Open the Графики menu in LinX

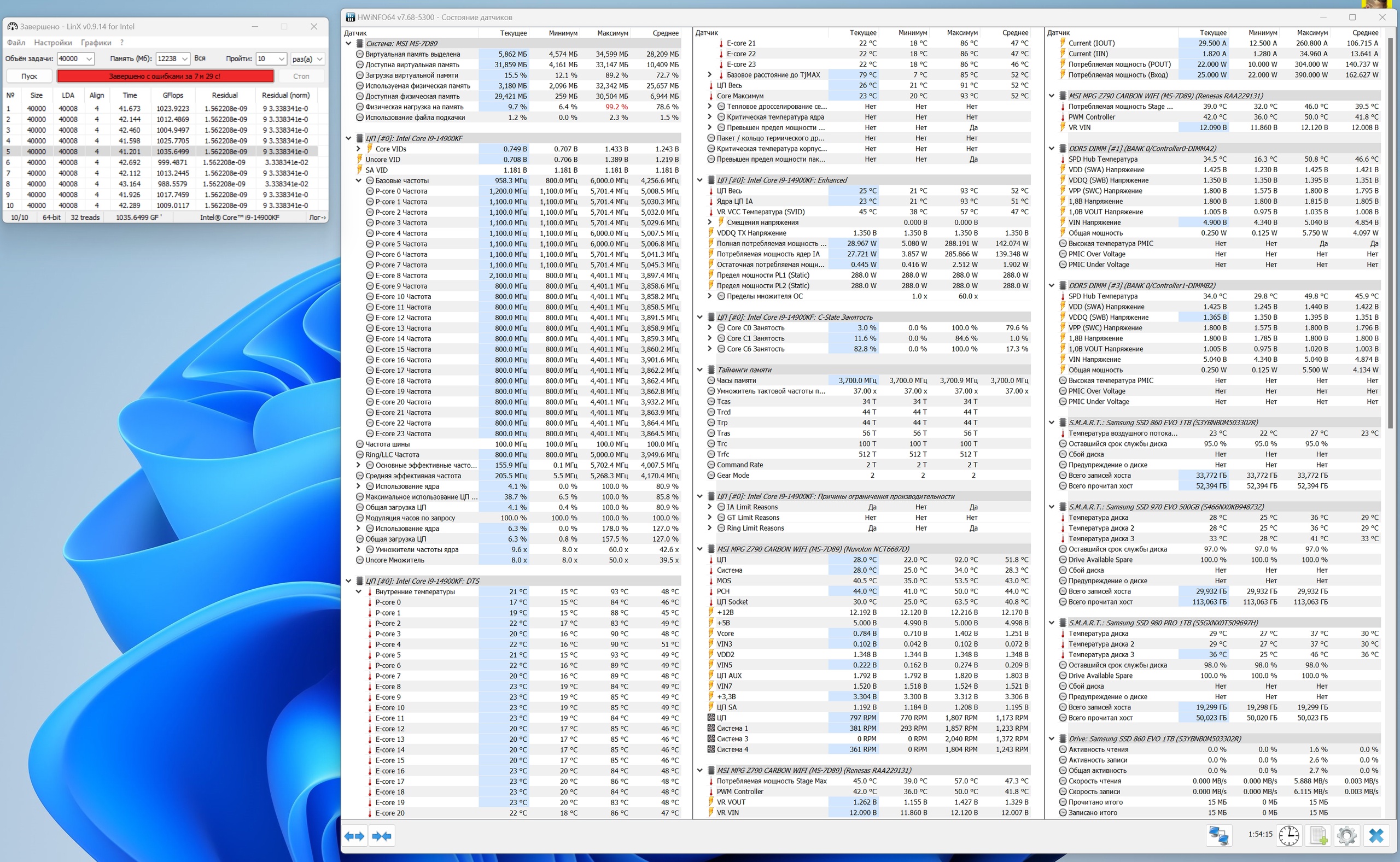[x=96, y=43]
